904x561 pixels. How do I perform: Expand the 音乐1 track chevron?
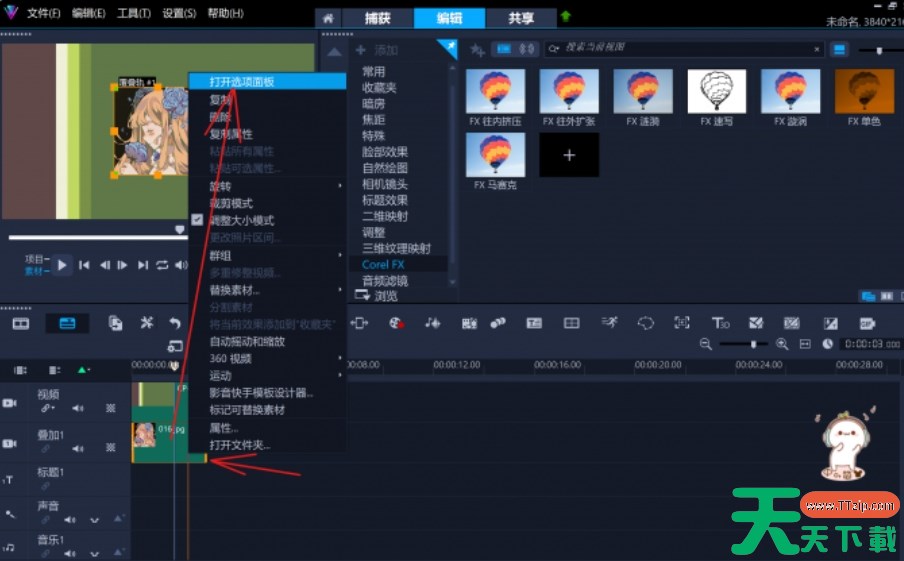point(95,554)
